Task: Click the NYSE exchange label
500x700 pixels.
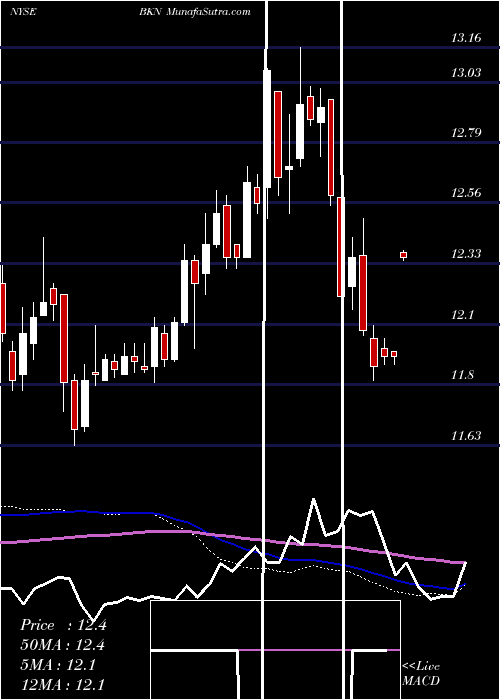Action: pos(23,12)
